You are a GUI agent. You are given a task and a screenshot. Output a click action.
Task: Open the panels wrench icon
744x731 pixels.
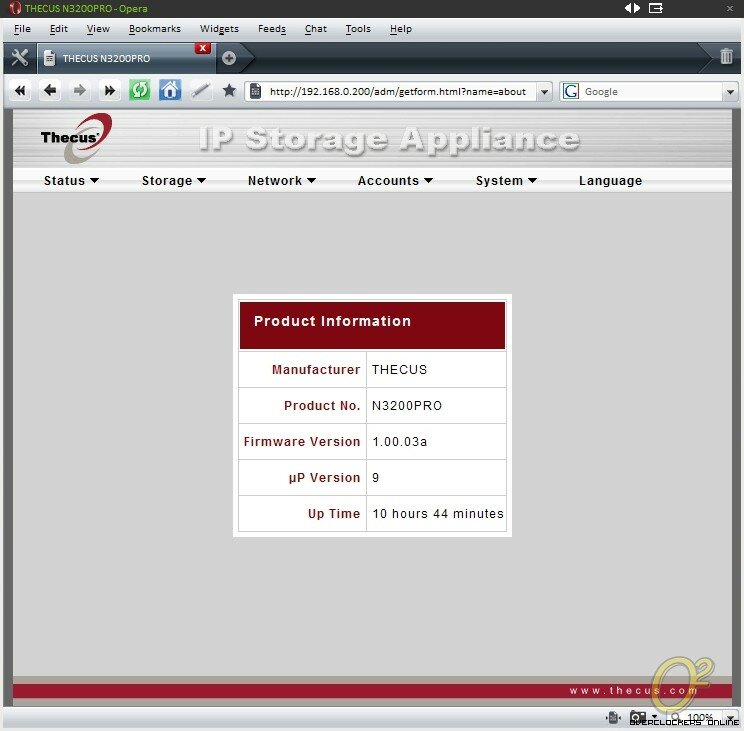[19, 58]
